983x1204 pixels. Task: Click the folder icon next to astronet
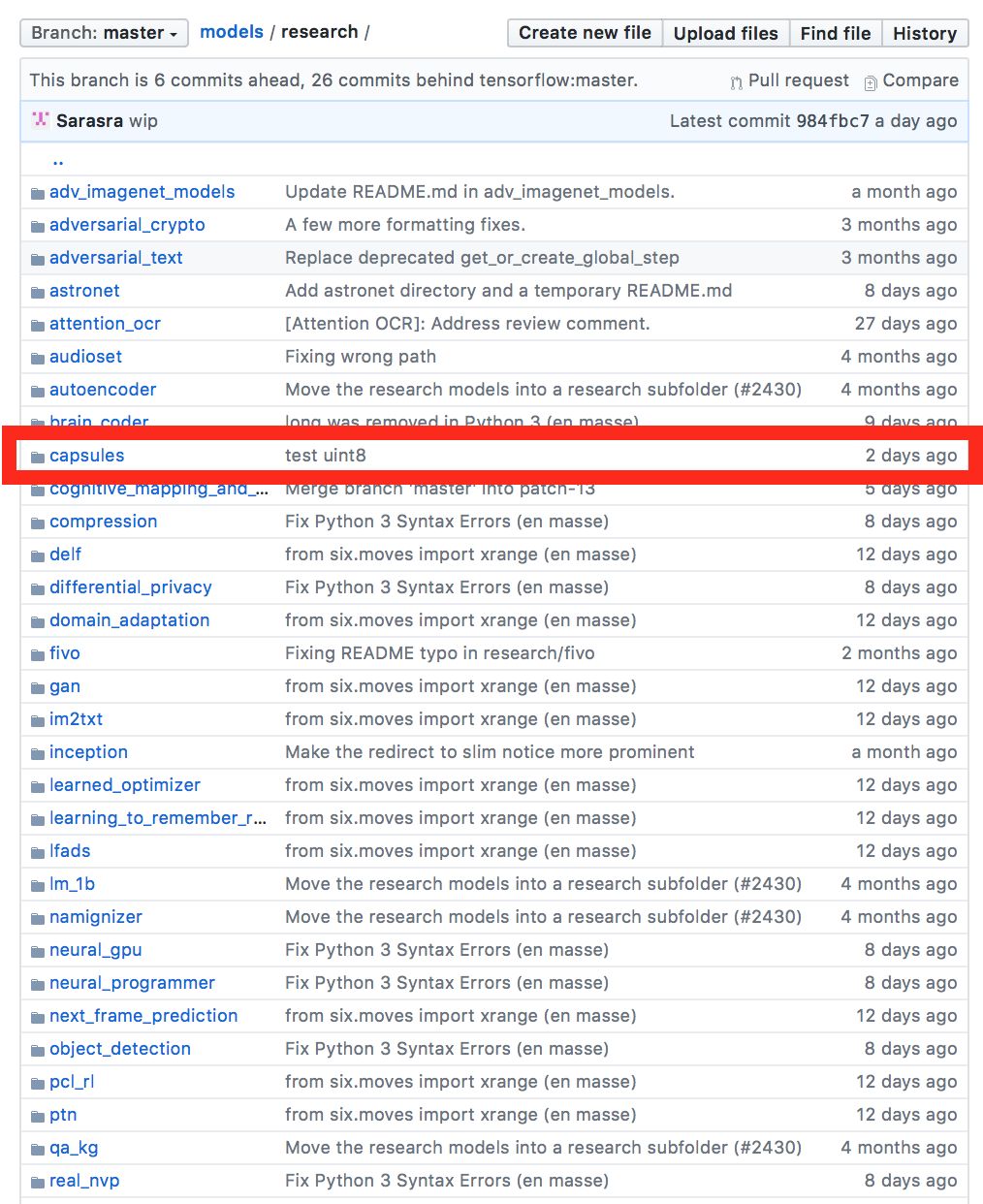(37, 292)
